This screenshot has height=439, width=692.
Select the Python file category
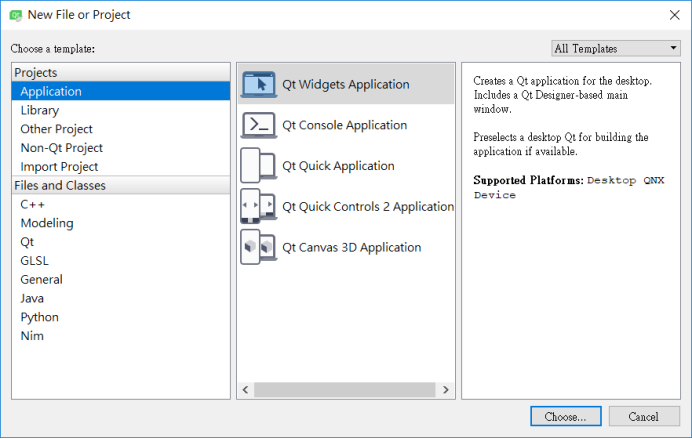[39, 317]
